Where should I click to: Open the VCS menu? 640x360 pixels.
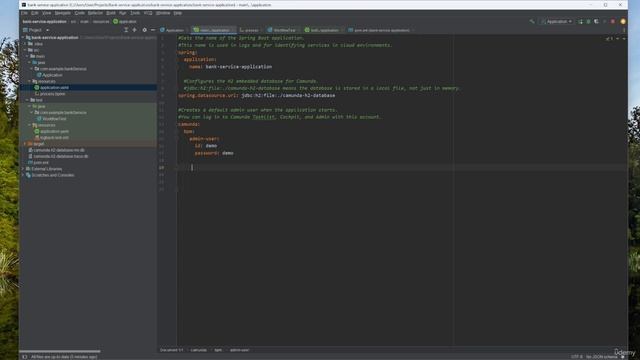[x=148, y=13]
